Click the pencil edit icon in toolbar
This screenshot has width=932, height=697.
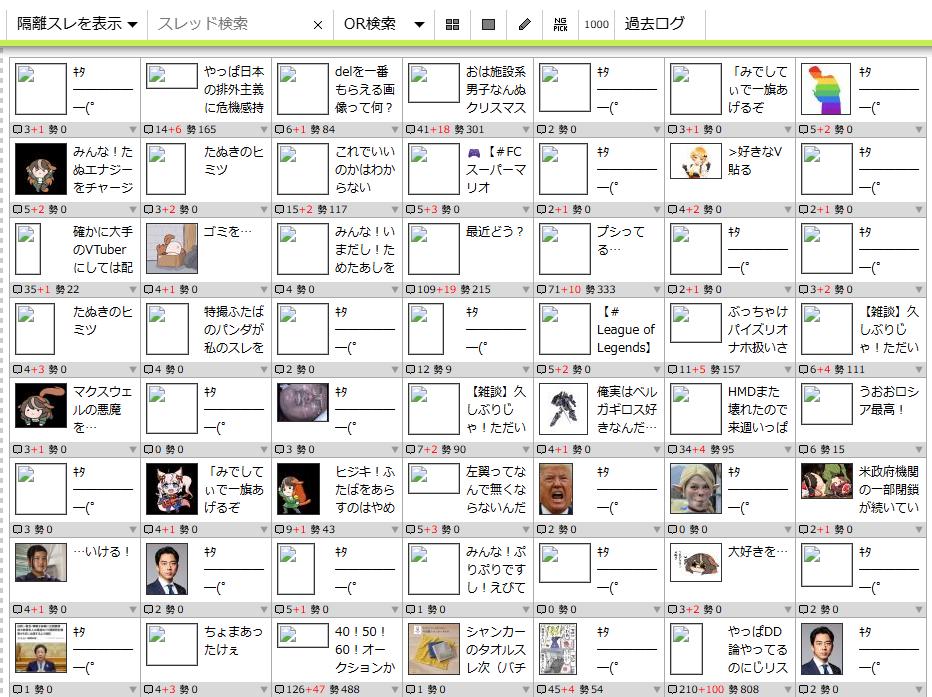(x=525, y=24)
